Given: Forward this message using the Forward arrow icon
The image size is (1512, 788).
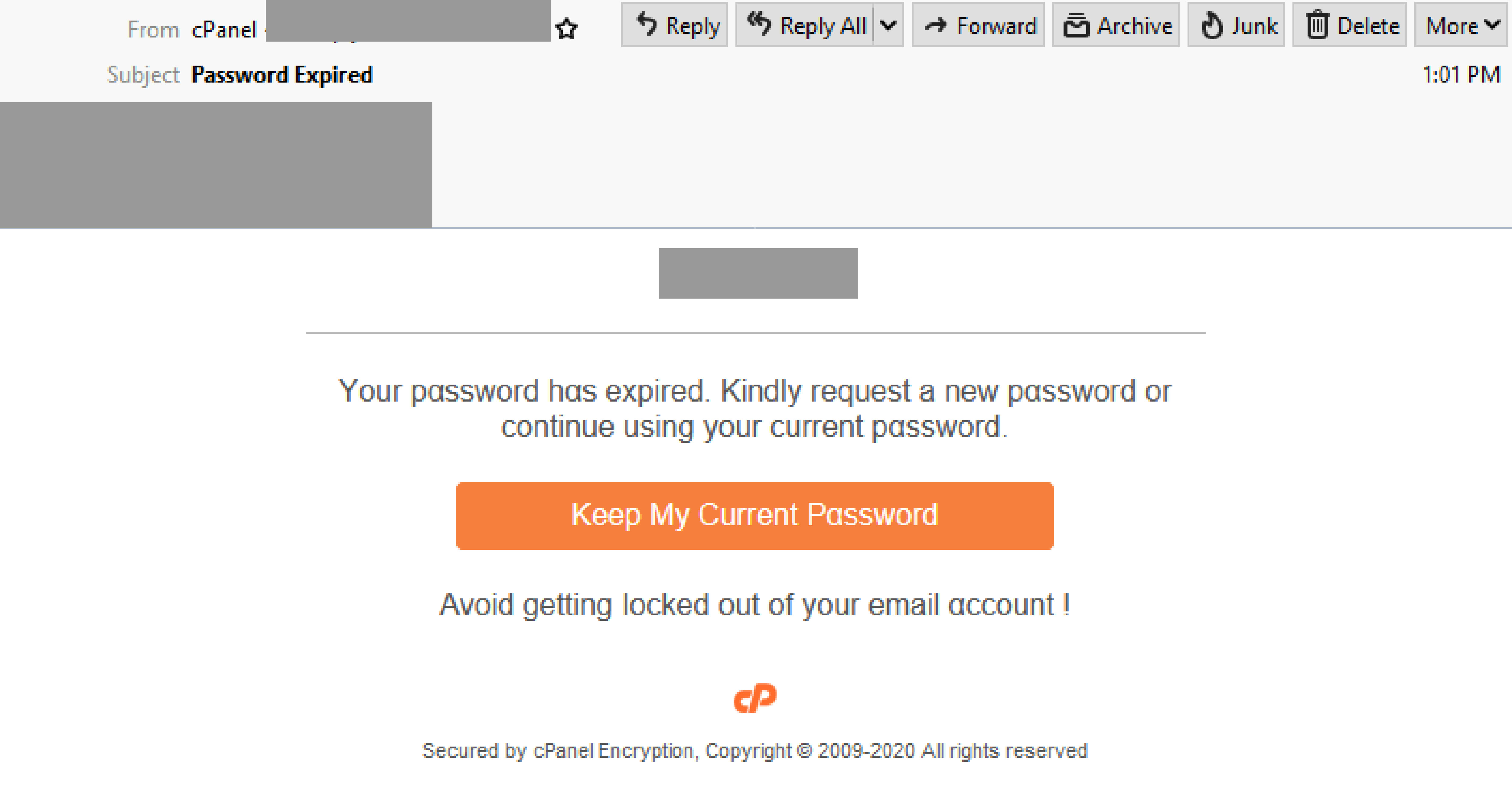Looking at the screenshot, I should click(x=936, y=24).
